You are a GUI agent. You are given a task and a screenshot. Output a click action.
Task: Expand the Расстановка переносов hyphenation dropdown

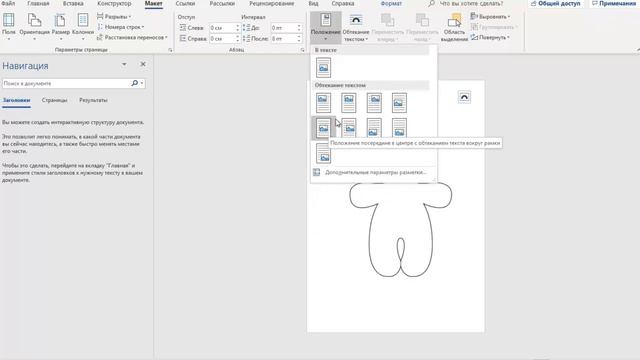(132, 38)
